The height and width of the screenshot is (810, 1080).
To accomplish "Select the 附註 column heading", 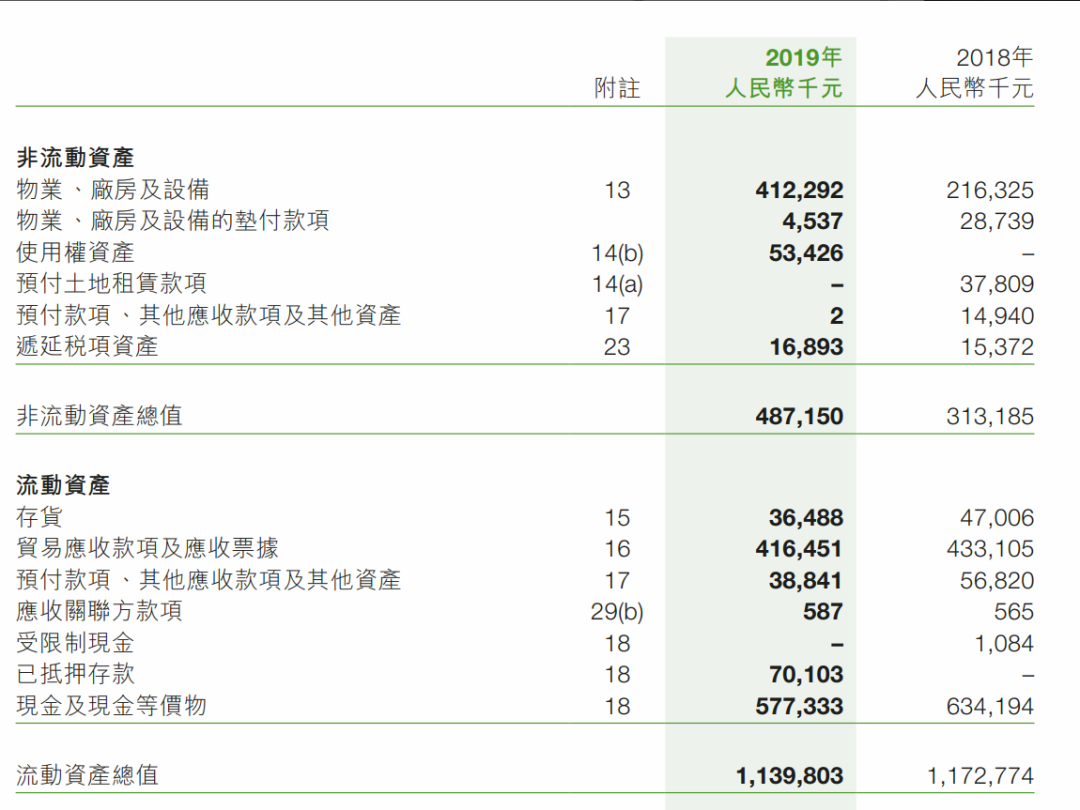I will coord(617,89).
